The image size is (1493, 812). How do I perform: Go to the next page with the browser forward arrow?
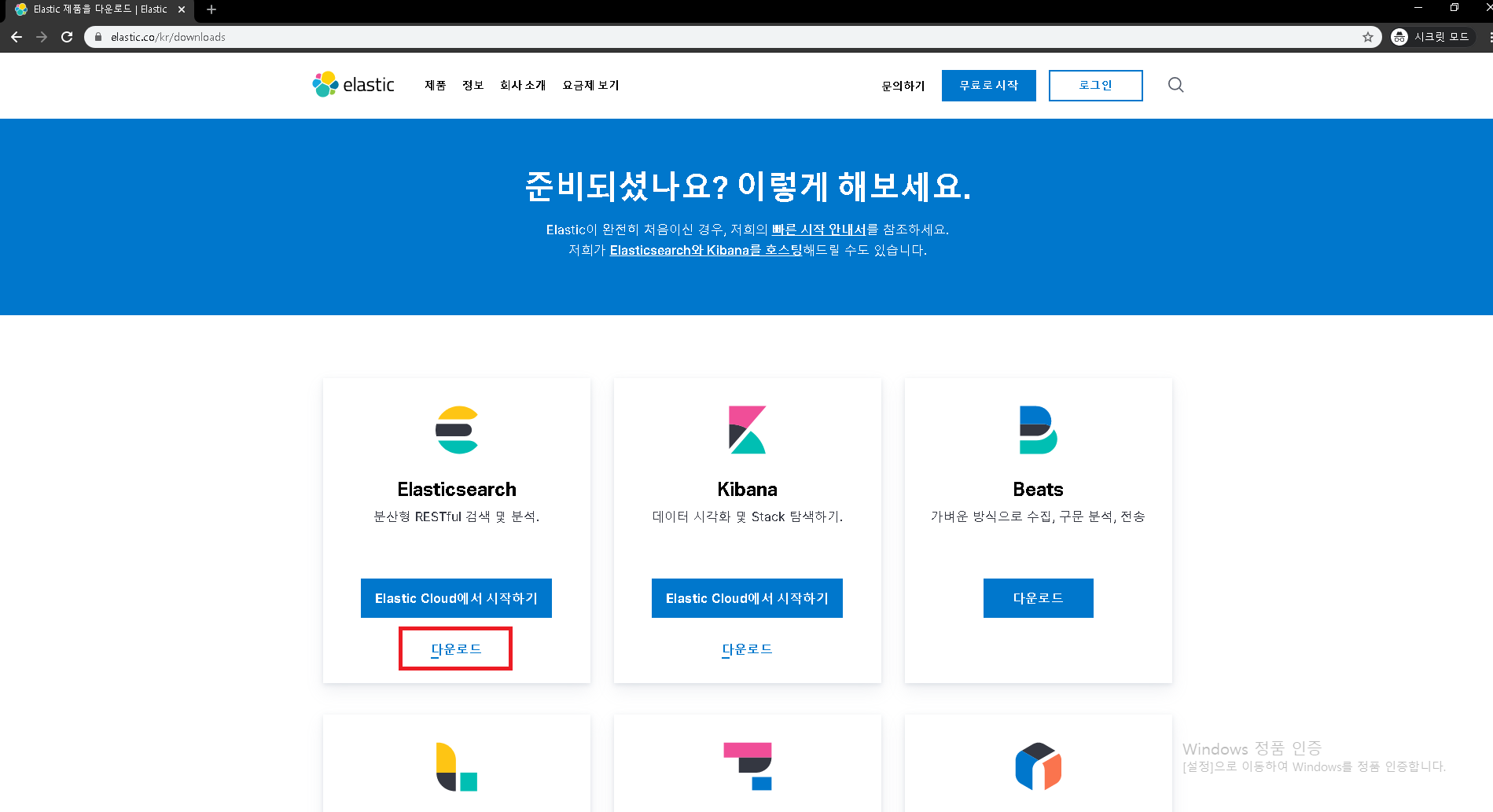point(42,37)
